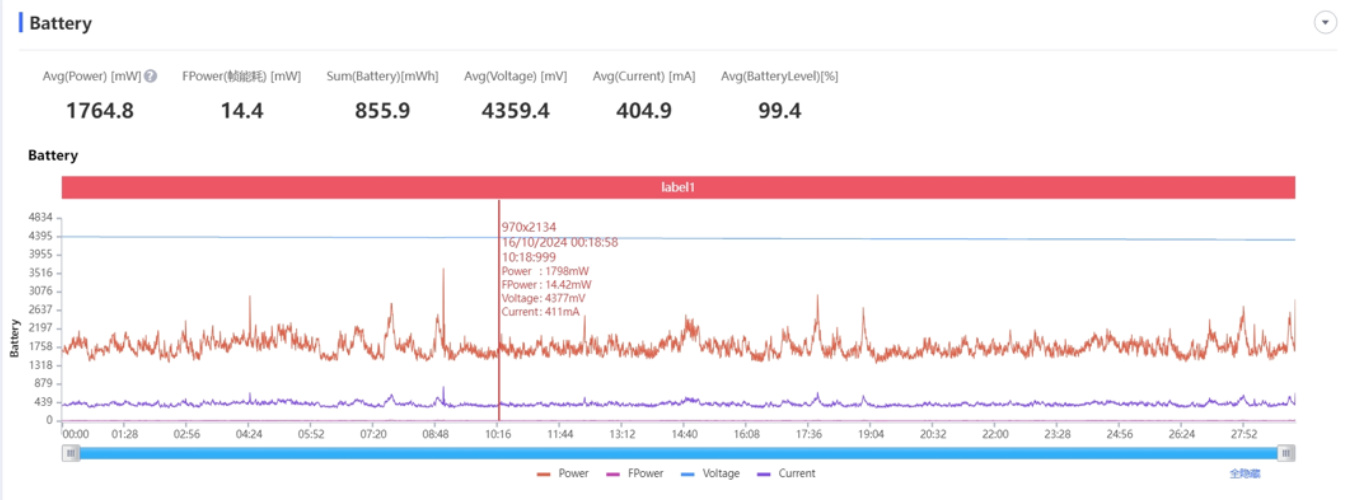Select the red label1 bar above the chart
The image size is (1352, 500).
tap(678, 187)
